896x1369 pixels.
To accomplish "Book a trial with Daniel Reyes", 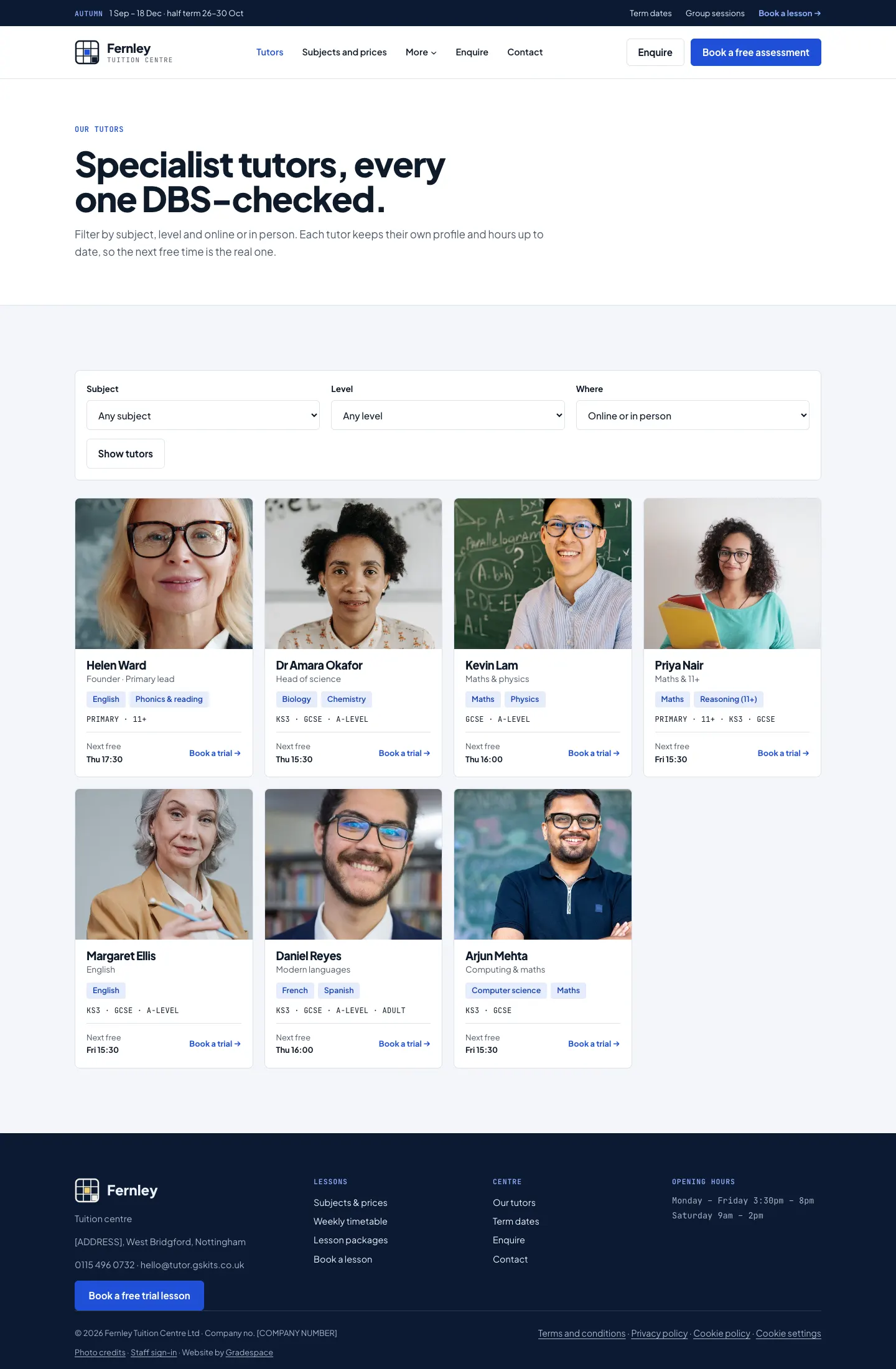I will pos(404,1044).
